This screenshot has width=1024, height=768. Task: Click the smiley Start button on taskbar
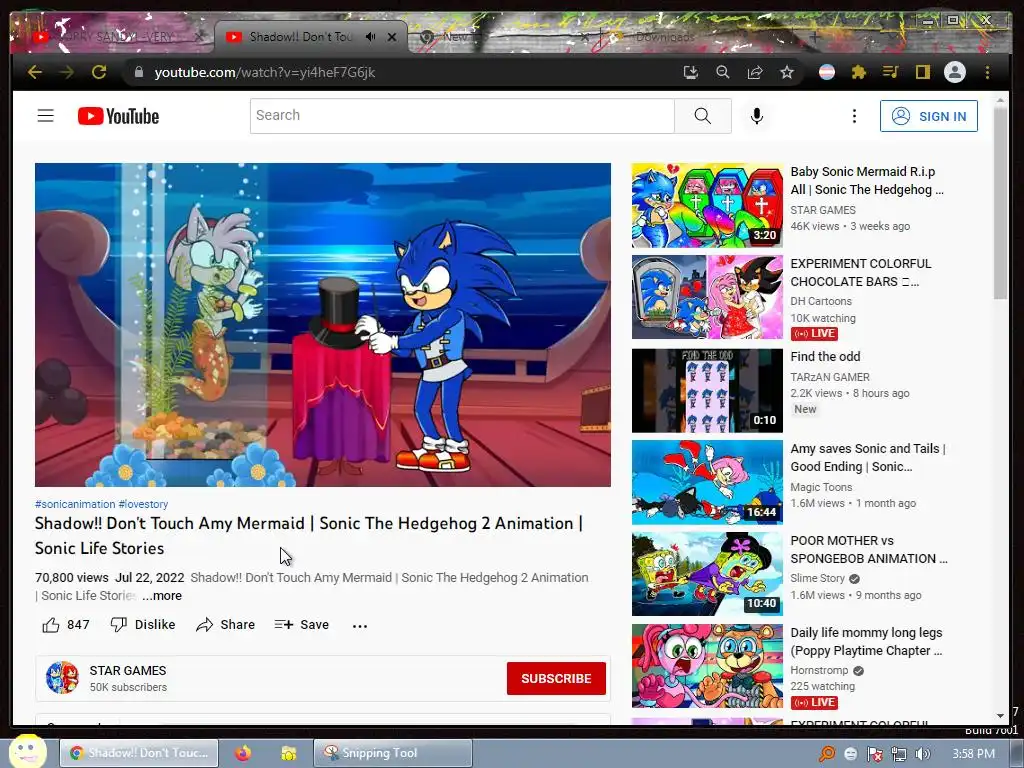[26, 752]
